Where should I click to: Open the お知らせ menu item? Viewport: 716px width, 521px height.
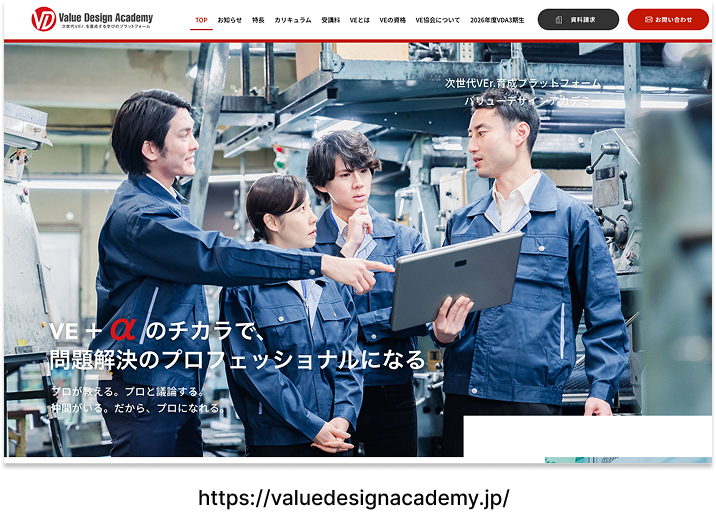(x=229, y=20)
